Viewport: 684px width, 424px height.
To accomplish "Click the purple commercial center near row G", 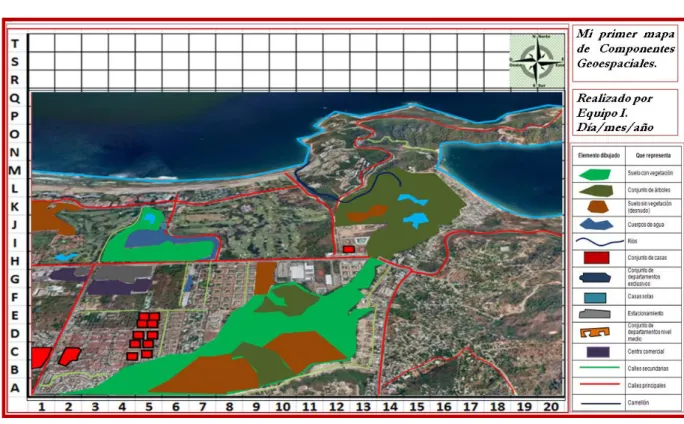I will pyautogui.click(x=119, y=287).
